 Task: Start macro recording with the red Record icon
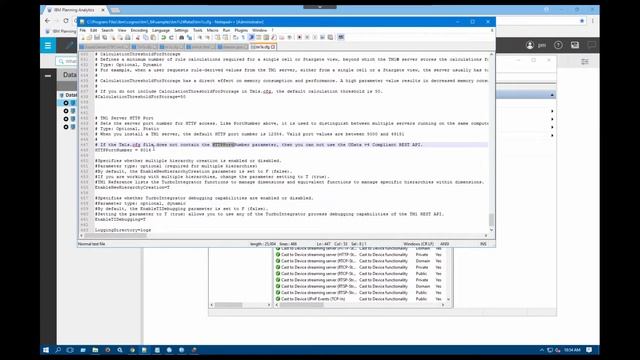click(299, 37)
